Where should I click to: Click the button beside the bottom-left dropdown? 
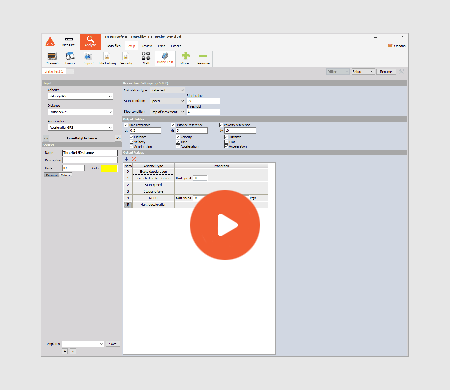(x=113, y=344)
